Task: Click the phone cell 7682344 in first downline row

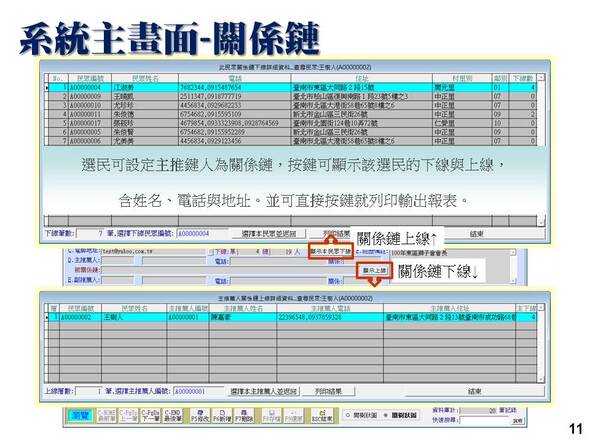Action: 235,87
